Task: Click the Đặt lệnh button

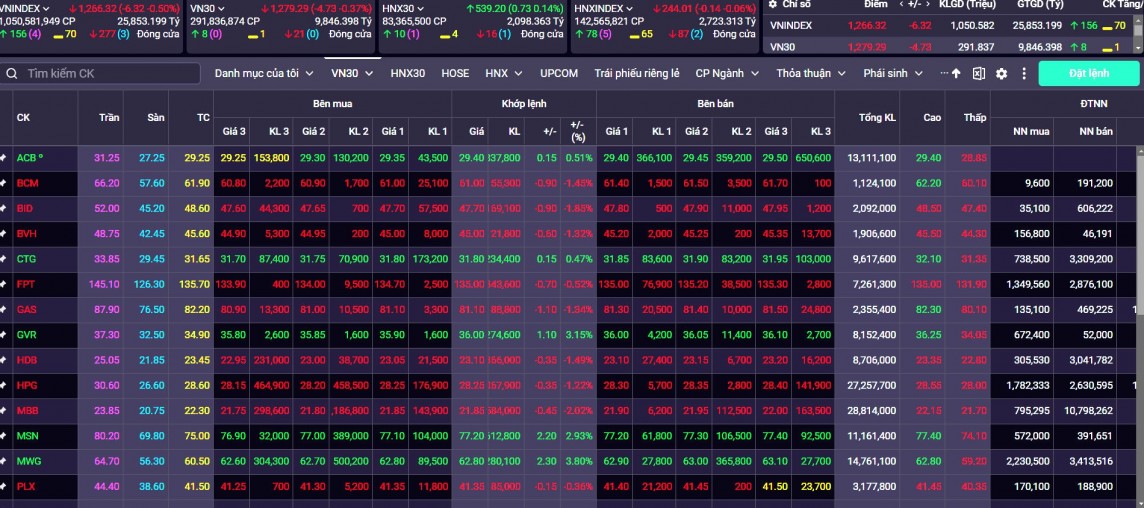Action: pos(1088,74)
